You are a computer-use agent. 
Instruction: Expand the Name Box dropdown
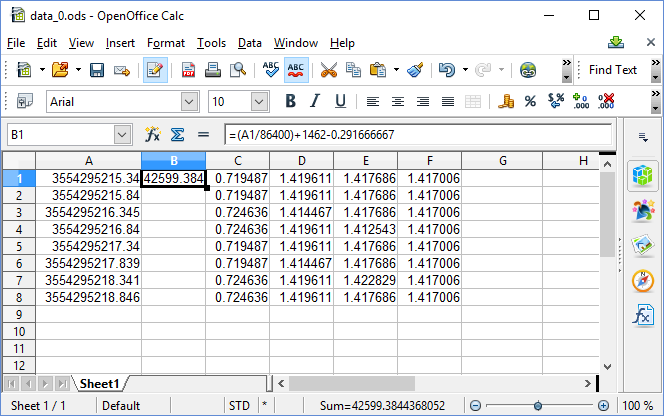(x=122, y=134)
